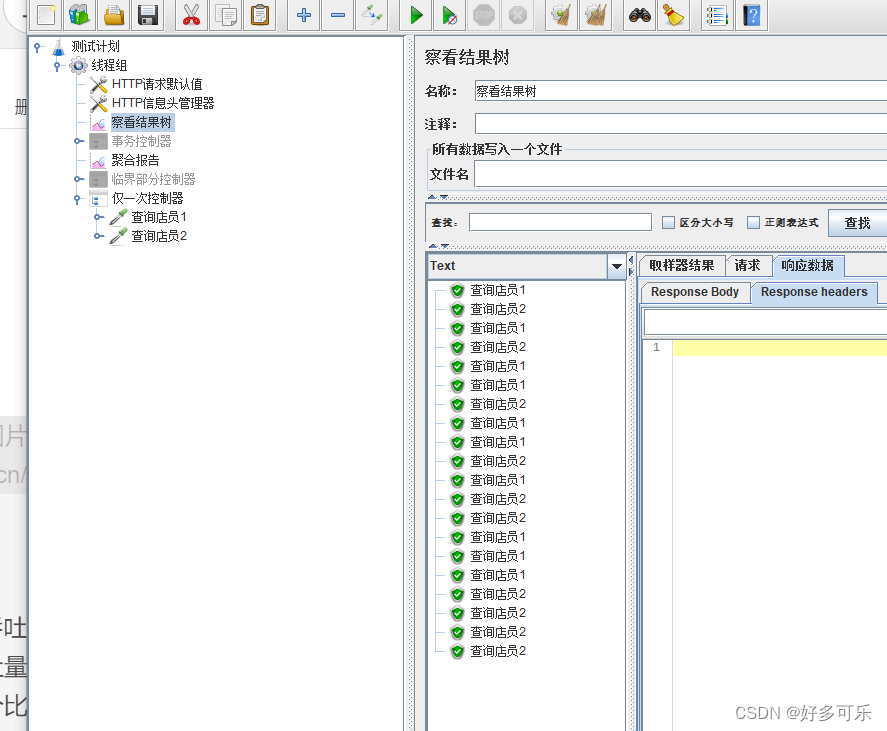Collapse the 仅一次控制器 tree node
This screenshot has width=887, height=731.
tap(77, 199)
